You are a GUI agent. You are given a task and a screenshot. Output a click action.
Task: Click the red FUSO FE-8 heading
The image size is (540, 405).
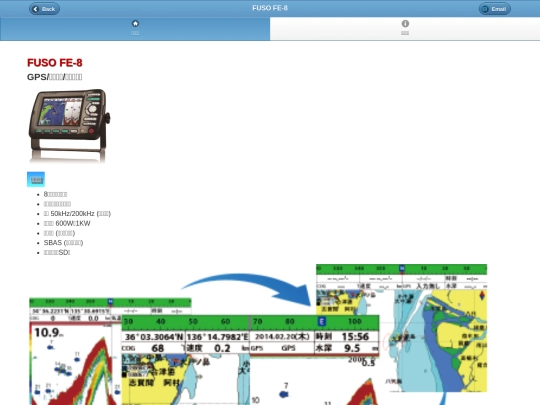55,63
